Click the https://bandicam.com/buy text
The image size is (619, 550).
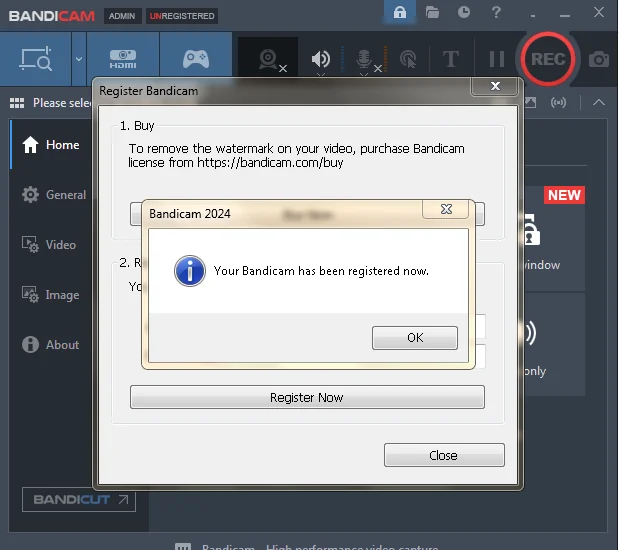tap(270, 162)
